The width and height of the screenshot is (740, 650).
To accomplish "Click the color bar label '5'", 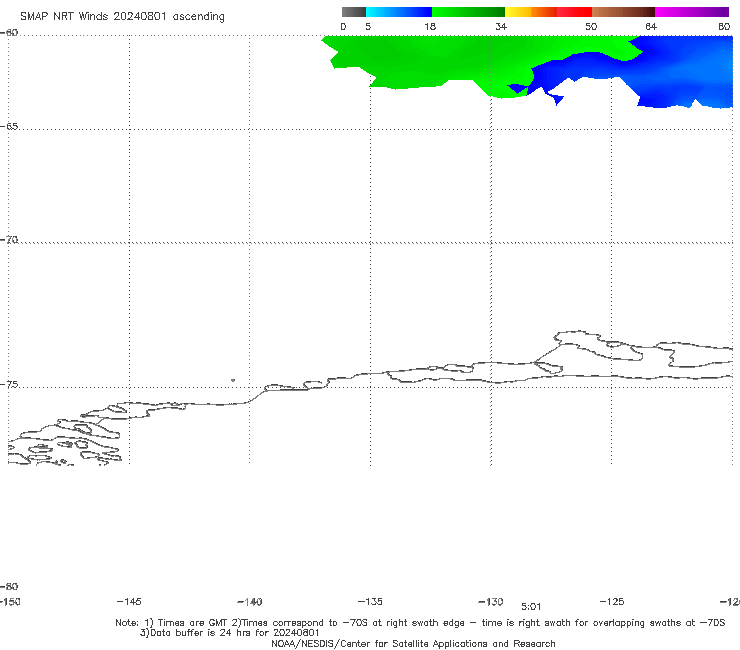I will click(368, 26).
